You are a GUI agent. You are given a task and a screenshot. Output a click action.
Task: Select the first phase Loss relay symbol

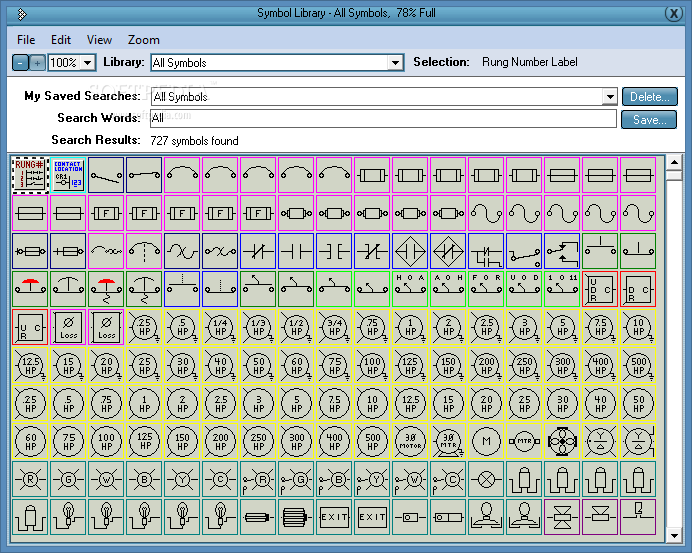68,327
